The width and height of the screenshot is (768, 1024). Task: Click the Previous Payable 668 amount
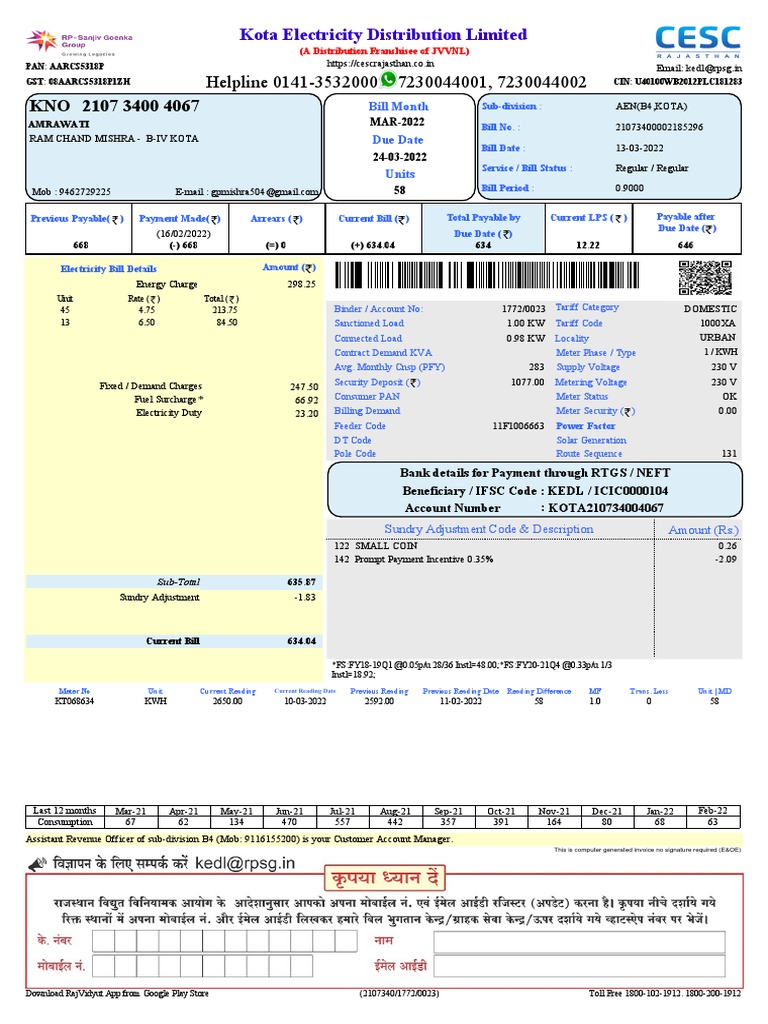(80, 246)
